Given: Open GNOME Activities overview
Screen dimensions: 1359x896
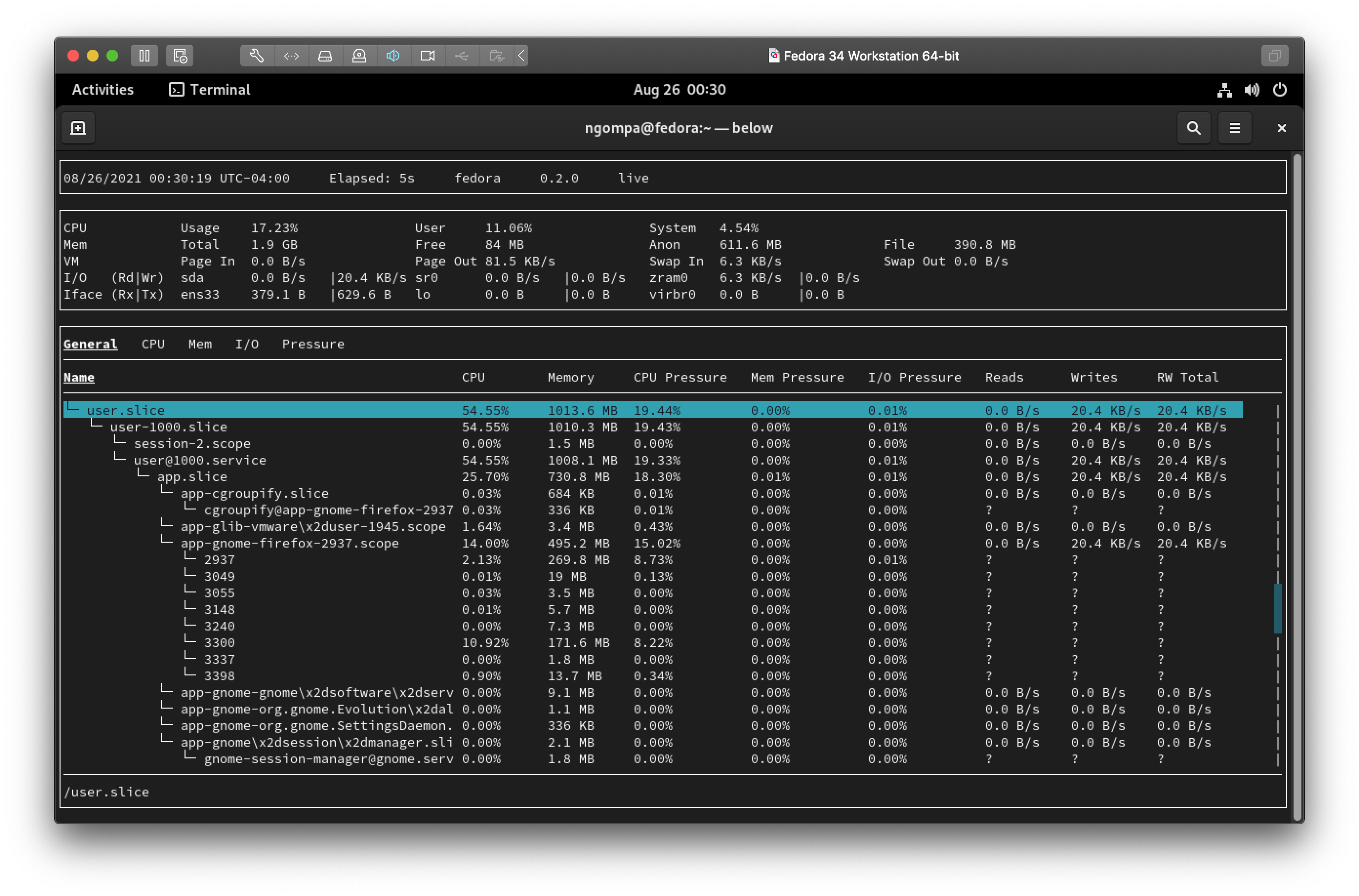Looking at the screenshot, I should [103, 89].
